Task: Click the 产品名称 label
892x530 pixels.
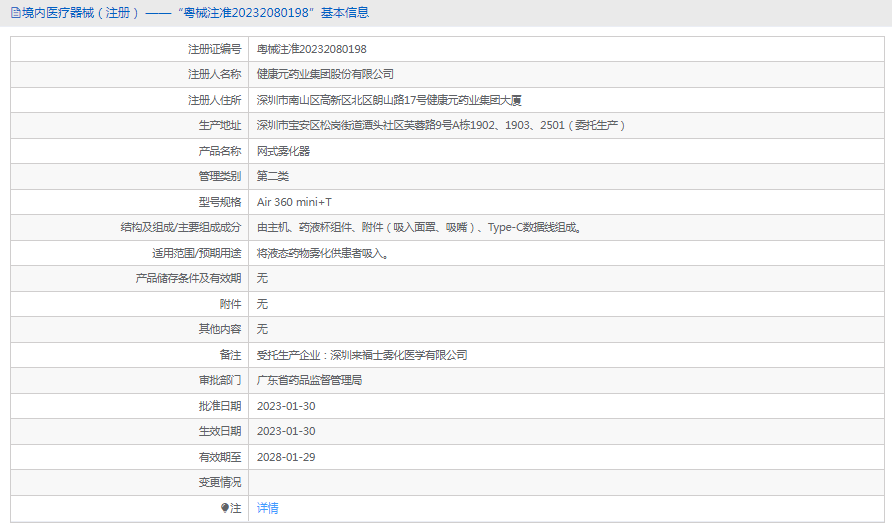Action: [220, 151]
